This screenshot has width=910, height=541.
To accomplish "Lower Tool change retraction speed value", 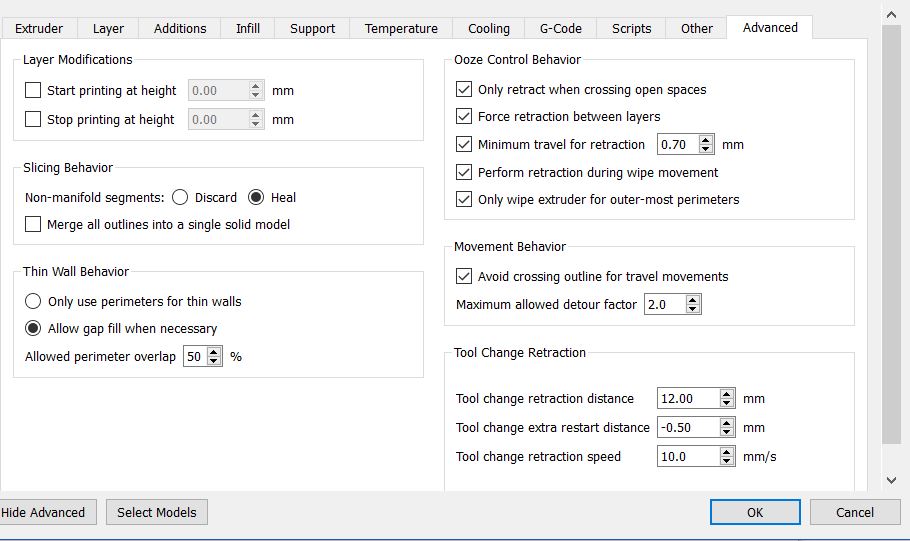I will pyautogui.click(x=727, y=462).
